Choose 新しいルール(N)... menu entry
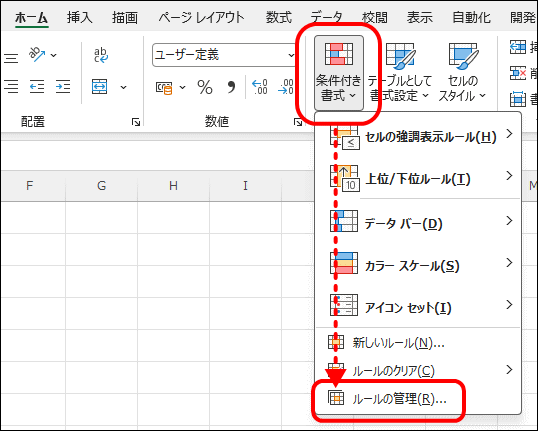The height and width of the screenshot is (431, 538). (x=418, y=342)
